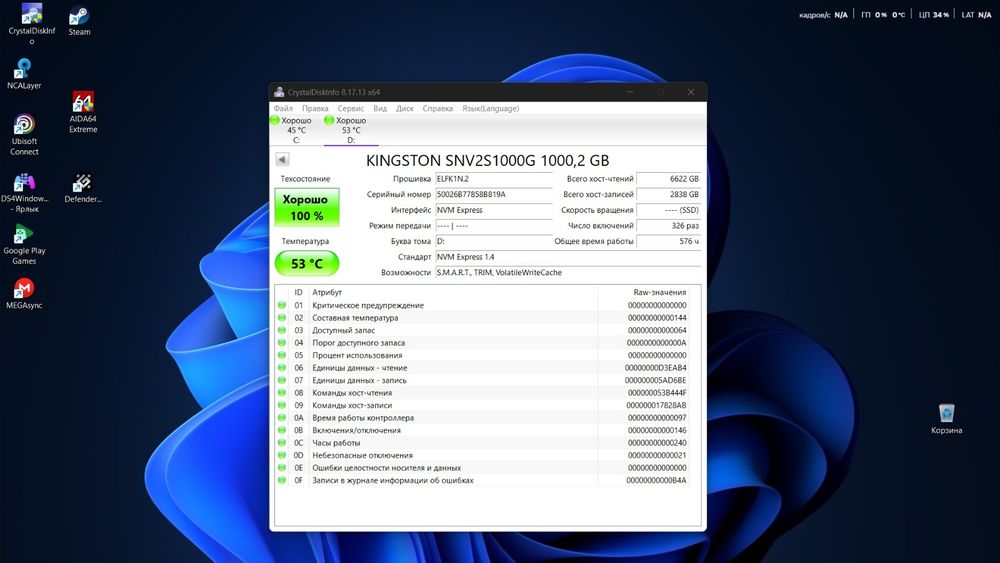Viewport: 1000px width, 563px height.
Task: Open the Язык(Language) menu
Action: click(490, 108)
